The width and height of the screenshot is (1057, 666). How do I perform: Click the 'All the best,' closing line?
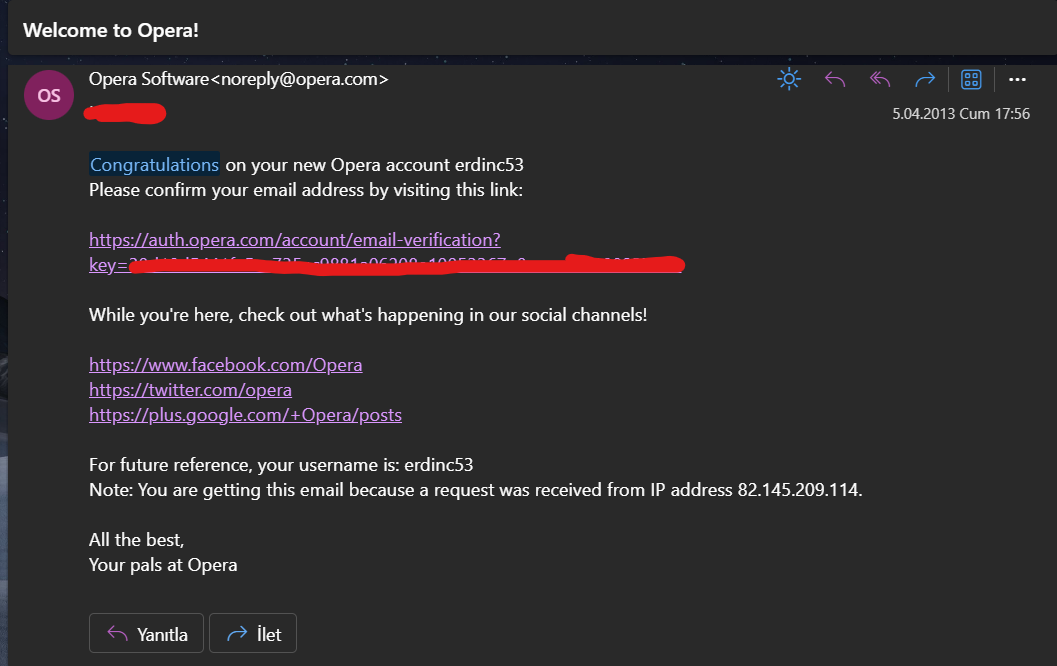click(136, 539)
